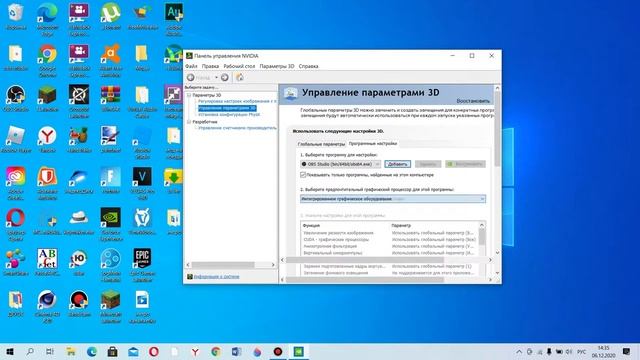
Task: Open Microsoft Store from taskbar
Action: pos(112,351)
